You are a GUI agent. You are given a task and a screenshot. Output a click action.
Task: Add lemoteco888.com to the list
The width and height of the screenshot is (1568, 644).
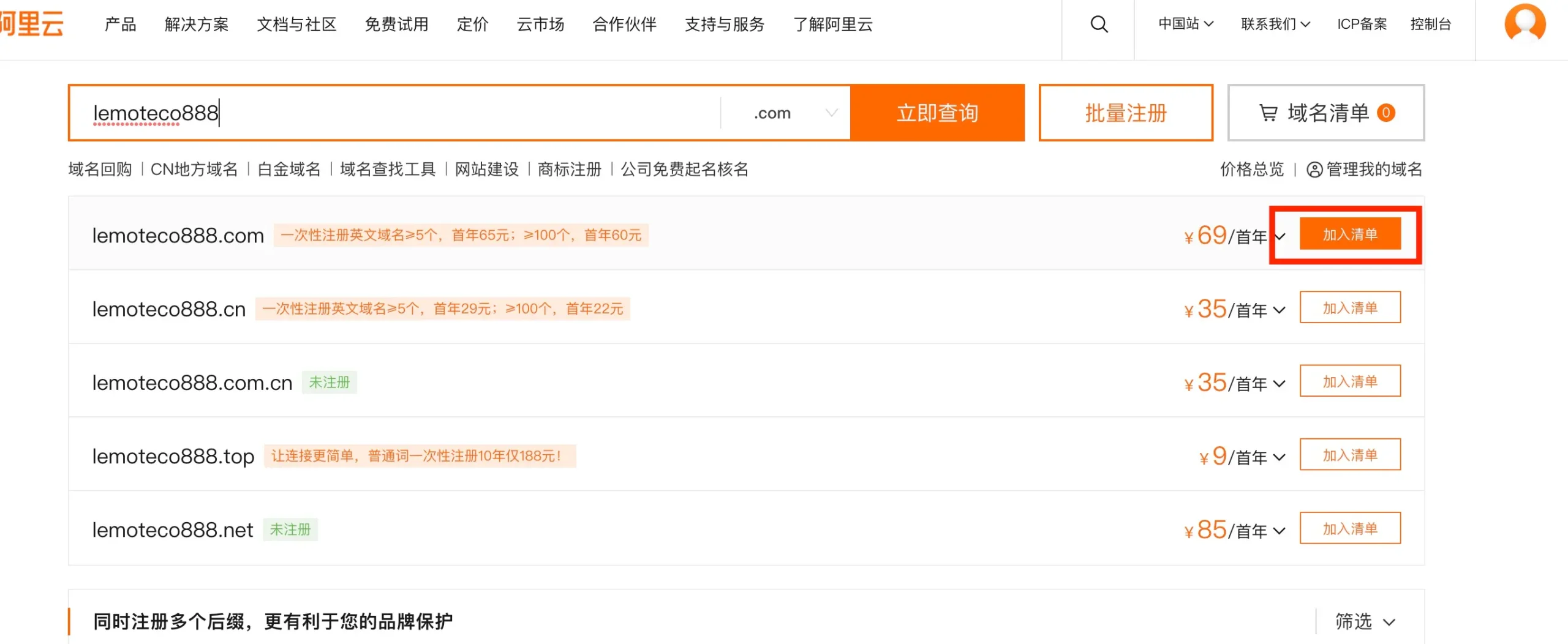click(x=1349, y=234)
